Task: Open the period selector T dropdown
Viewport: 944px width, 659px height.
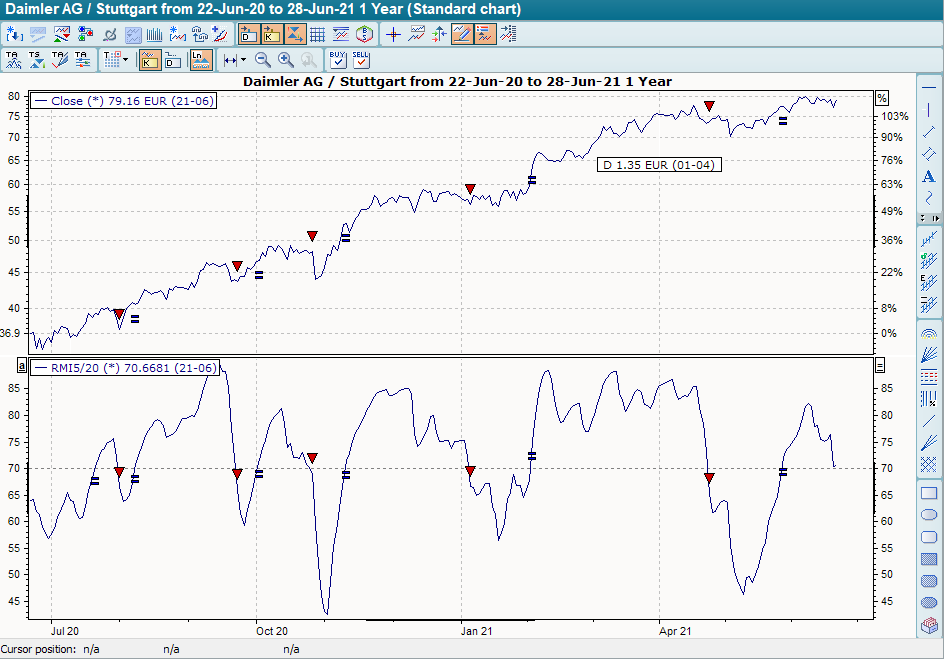Action: [123, 59]
